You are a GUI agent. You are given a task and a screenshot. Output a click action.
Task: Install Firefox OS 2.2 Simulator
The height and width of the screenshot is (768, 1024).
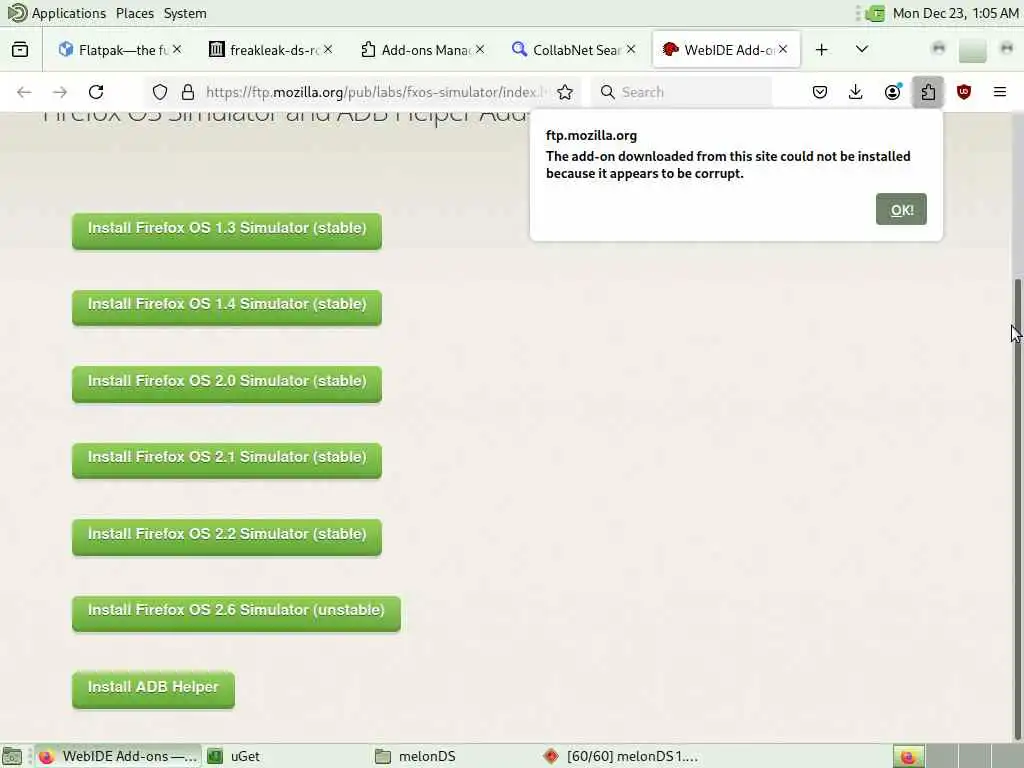[x=227, y=536]
